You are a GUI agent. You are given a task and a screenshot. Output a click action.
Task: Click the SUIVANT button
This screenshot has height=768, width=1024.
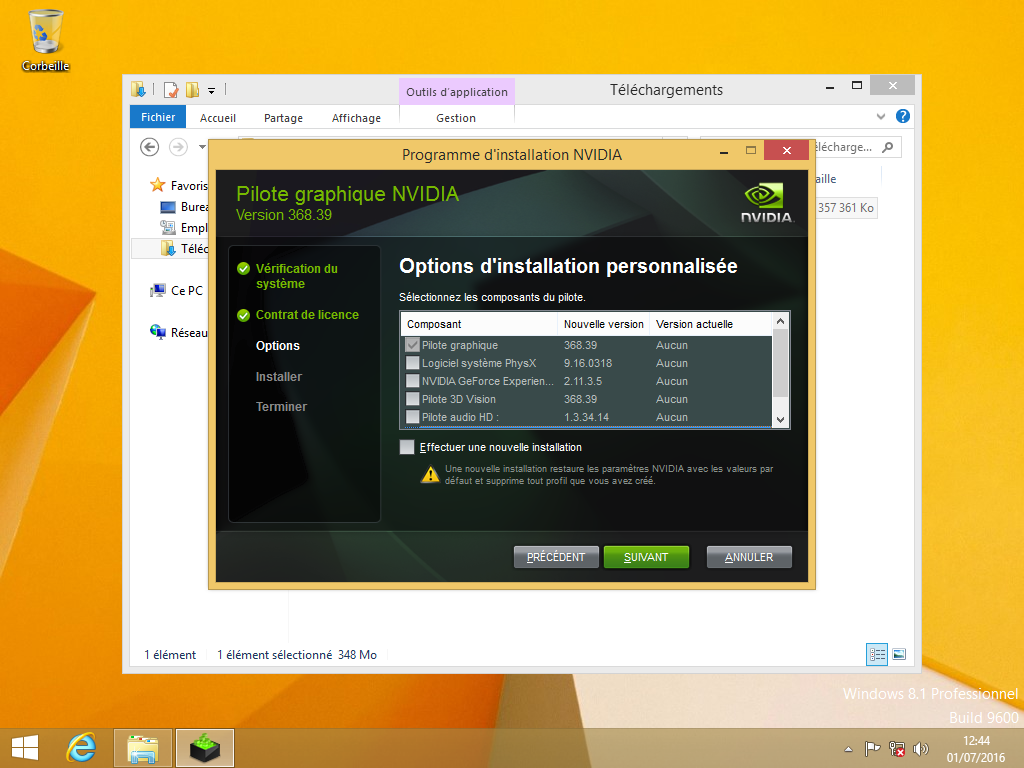click(x=646, y=557)
